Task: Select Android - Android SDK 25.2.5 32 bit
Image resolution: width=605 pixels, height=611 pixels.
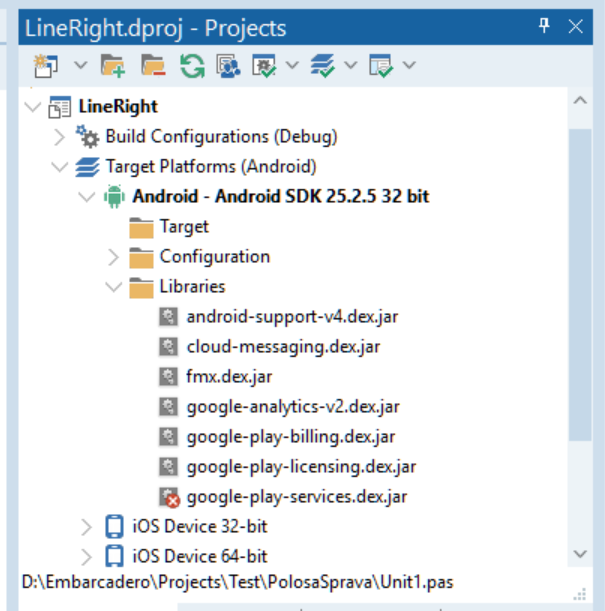Action: click(280, 196)
